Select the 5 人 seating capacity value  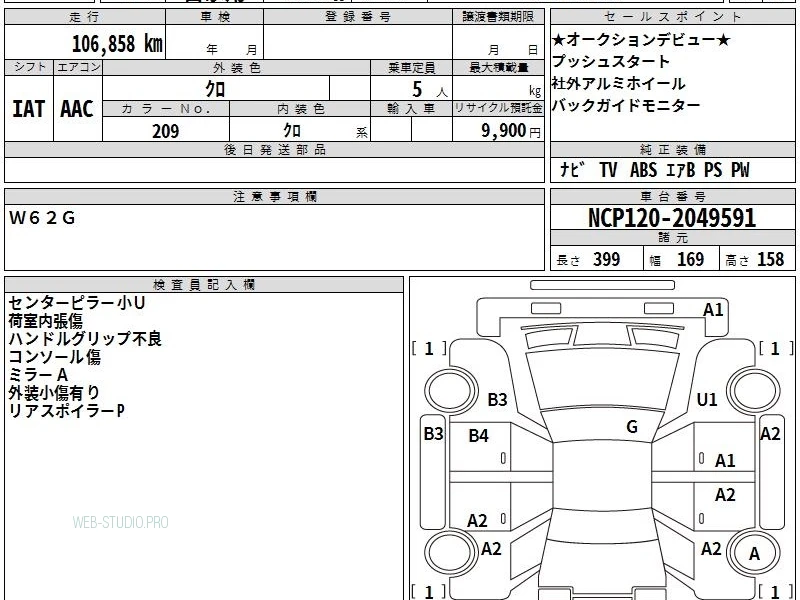(x=430, y=90)
